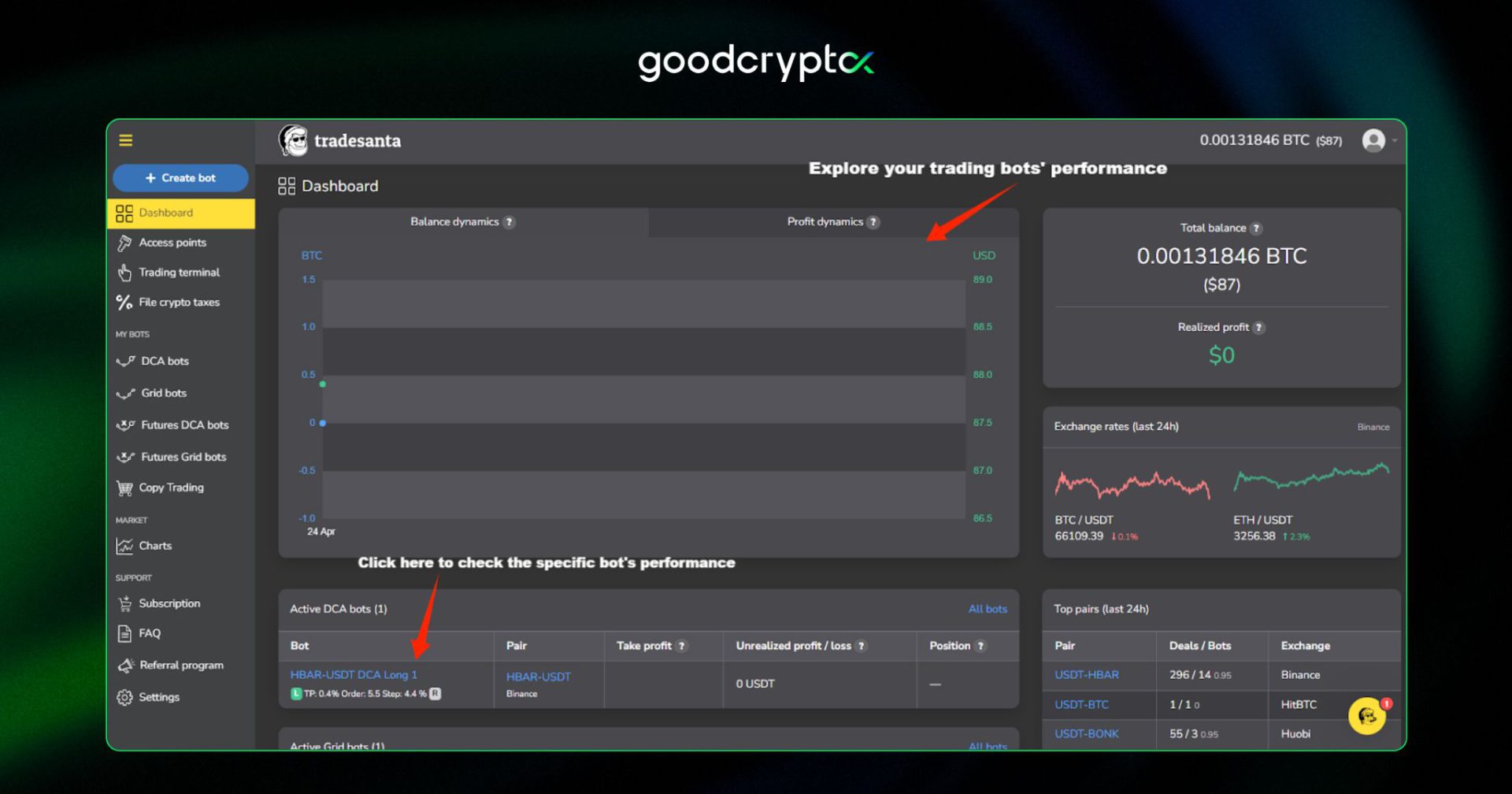This screenshot has height=794, width=1512.
Task: Open the user profile avatar
Action: (x=1373, y=140)
